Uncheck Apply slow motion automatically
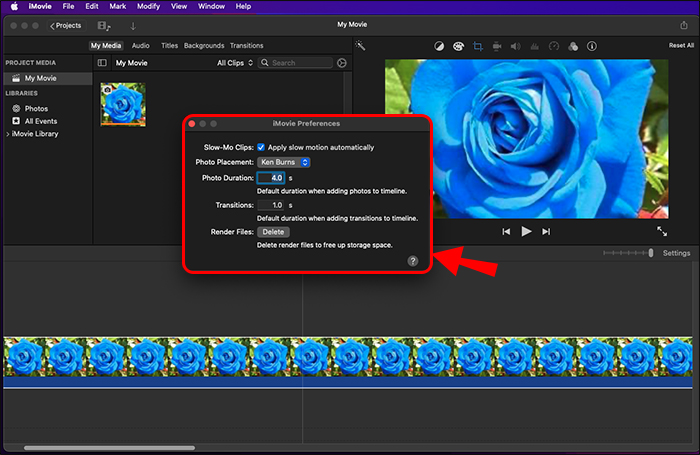Image resolution: width=700 pixels, height=455 pixels. click(x=262, y=147)
